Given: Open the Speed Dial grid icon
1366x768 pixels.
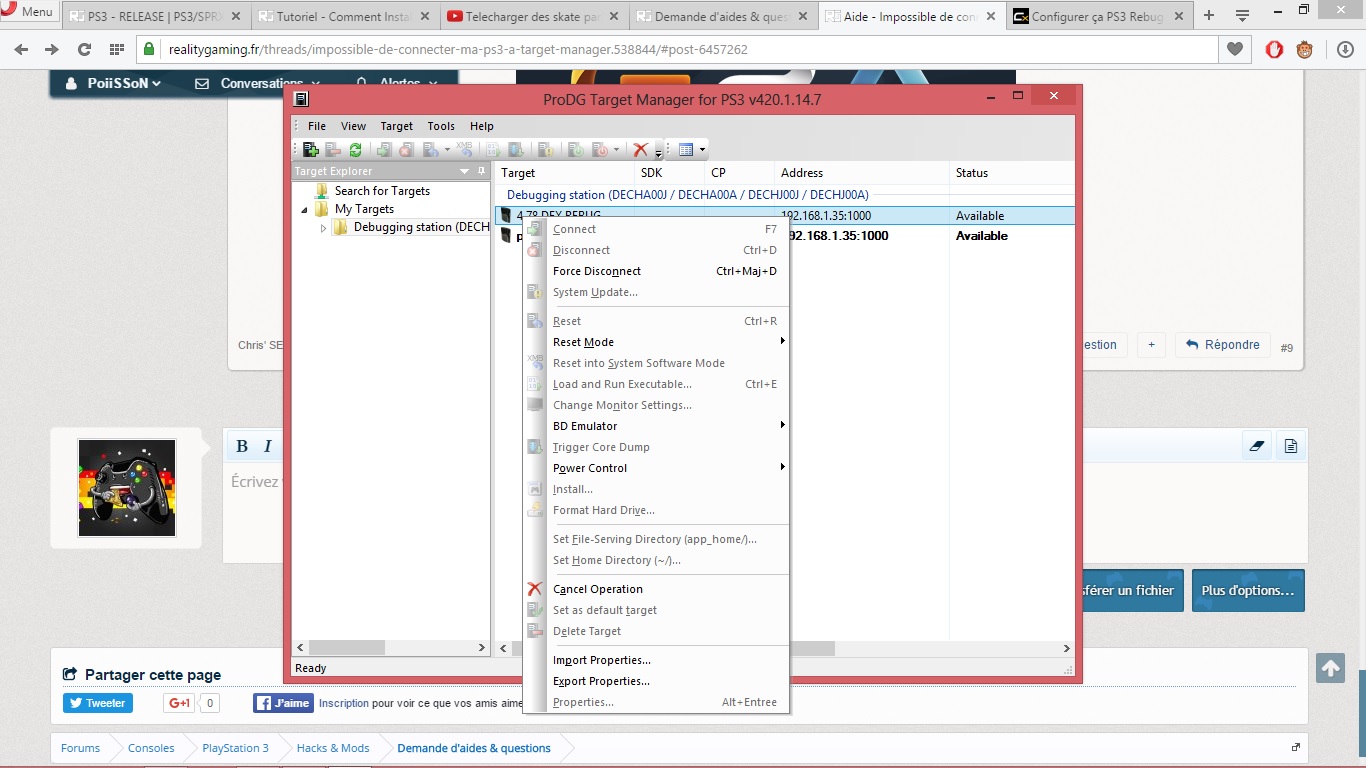Looking at the screenshot, I should pos(117,50).
